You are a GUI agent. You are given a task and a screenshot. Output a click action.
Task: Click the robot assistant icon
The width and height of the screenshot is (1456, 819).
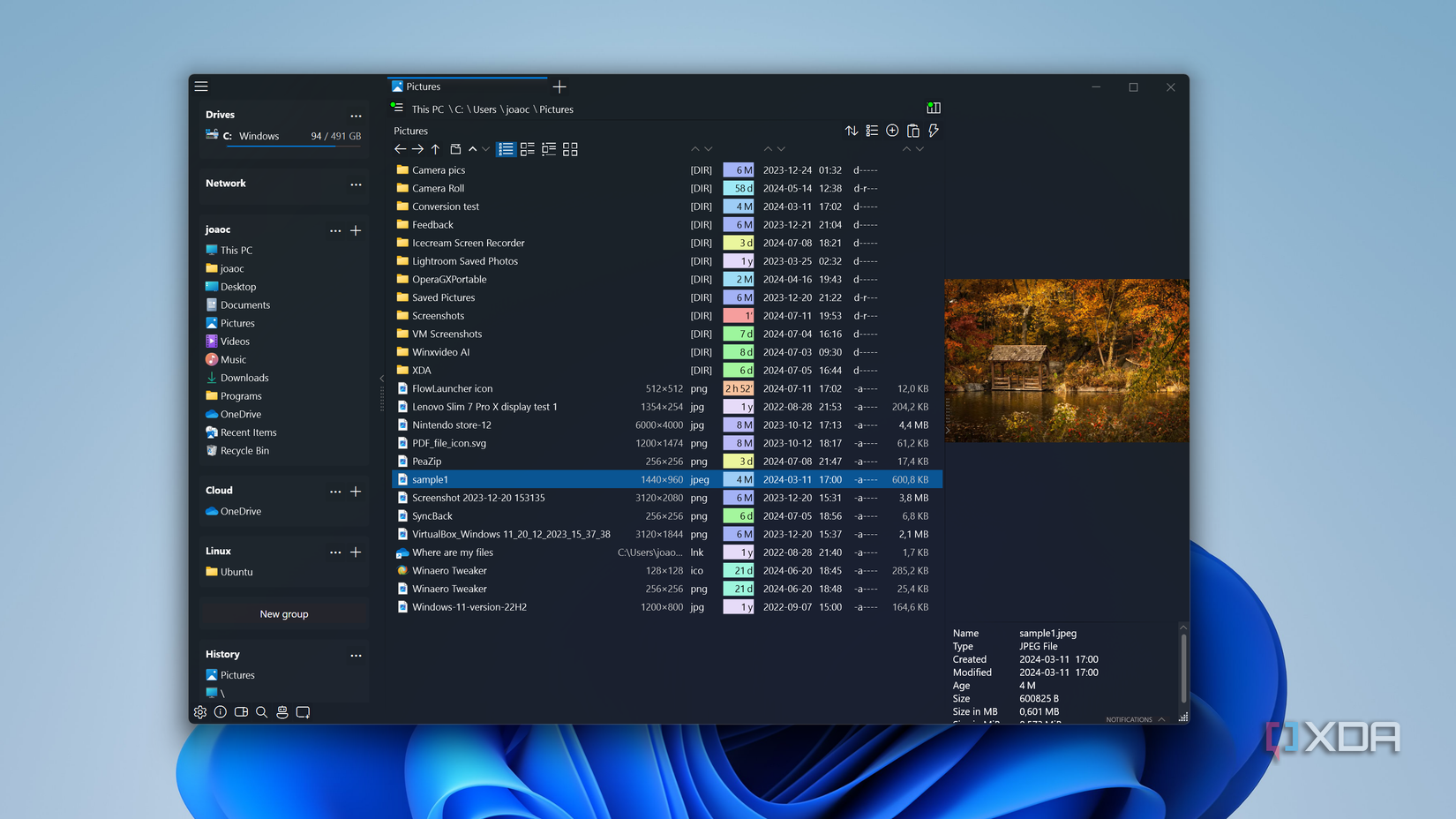(282, 712)
